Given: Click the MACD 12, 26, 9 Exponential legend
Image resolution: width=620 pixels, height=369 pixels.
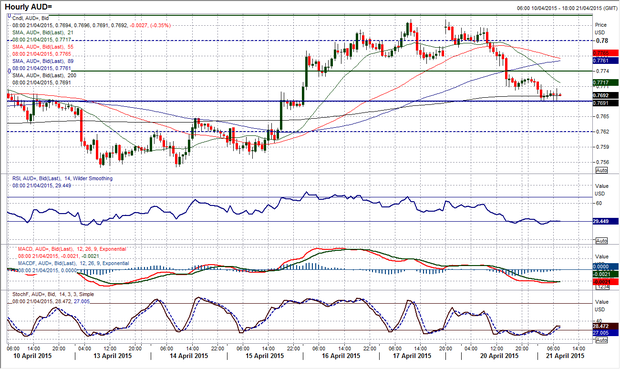Looking at the screenshot, I should point(72,249).
